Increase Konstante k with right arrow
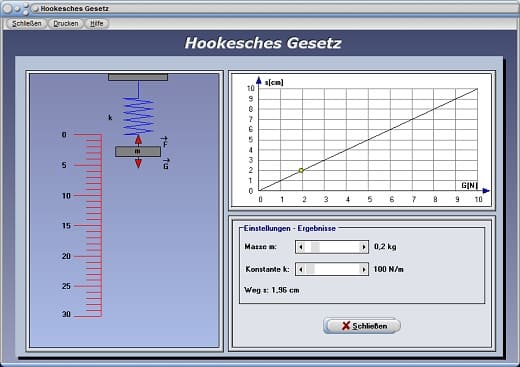520x367 pixels. tap(363, 269)
